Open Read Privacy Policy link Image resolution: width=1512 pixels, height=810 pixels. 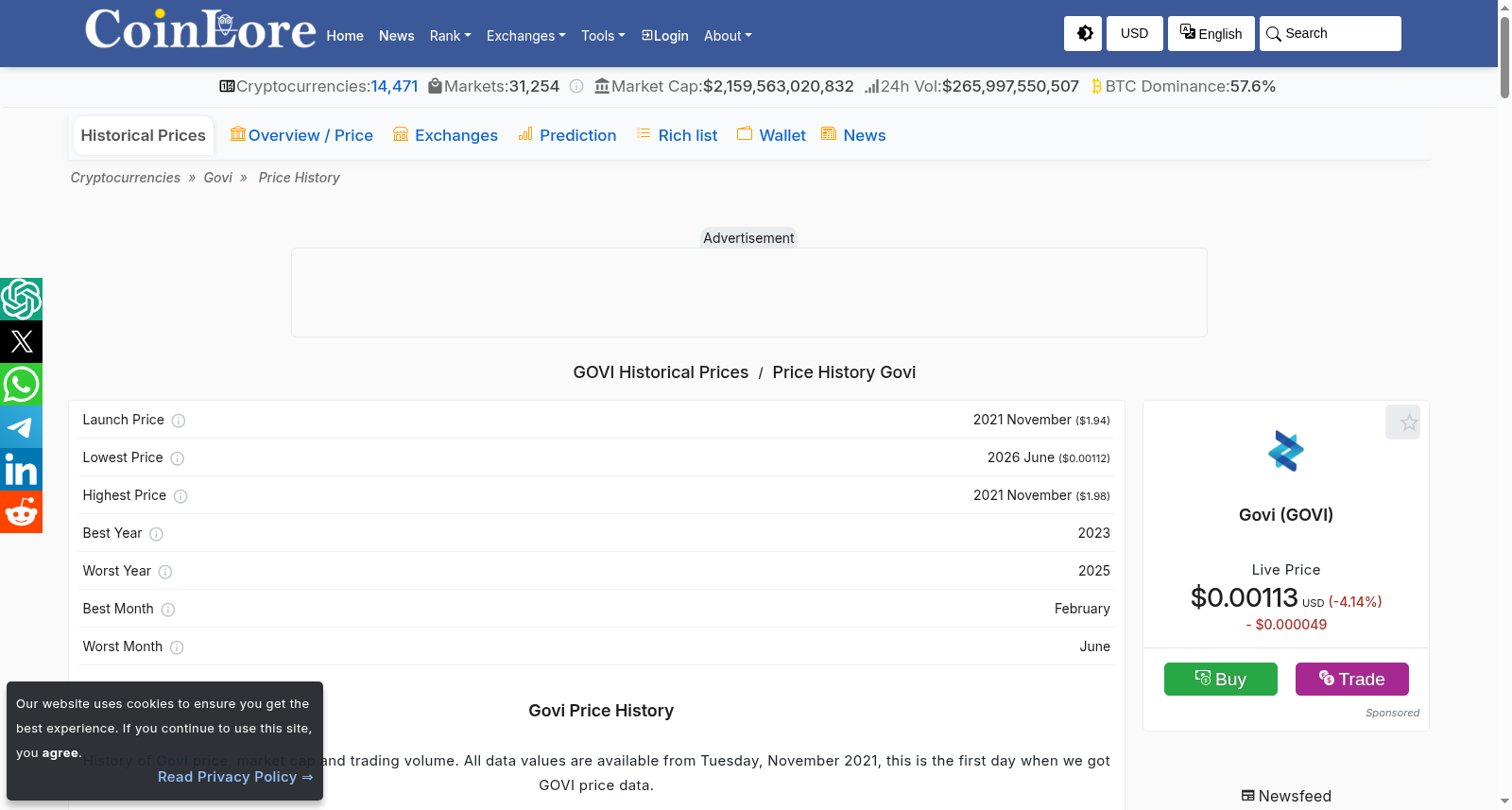(235, 777)
